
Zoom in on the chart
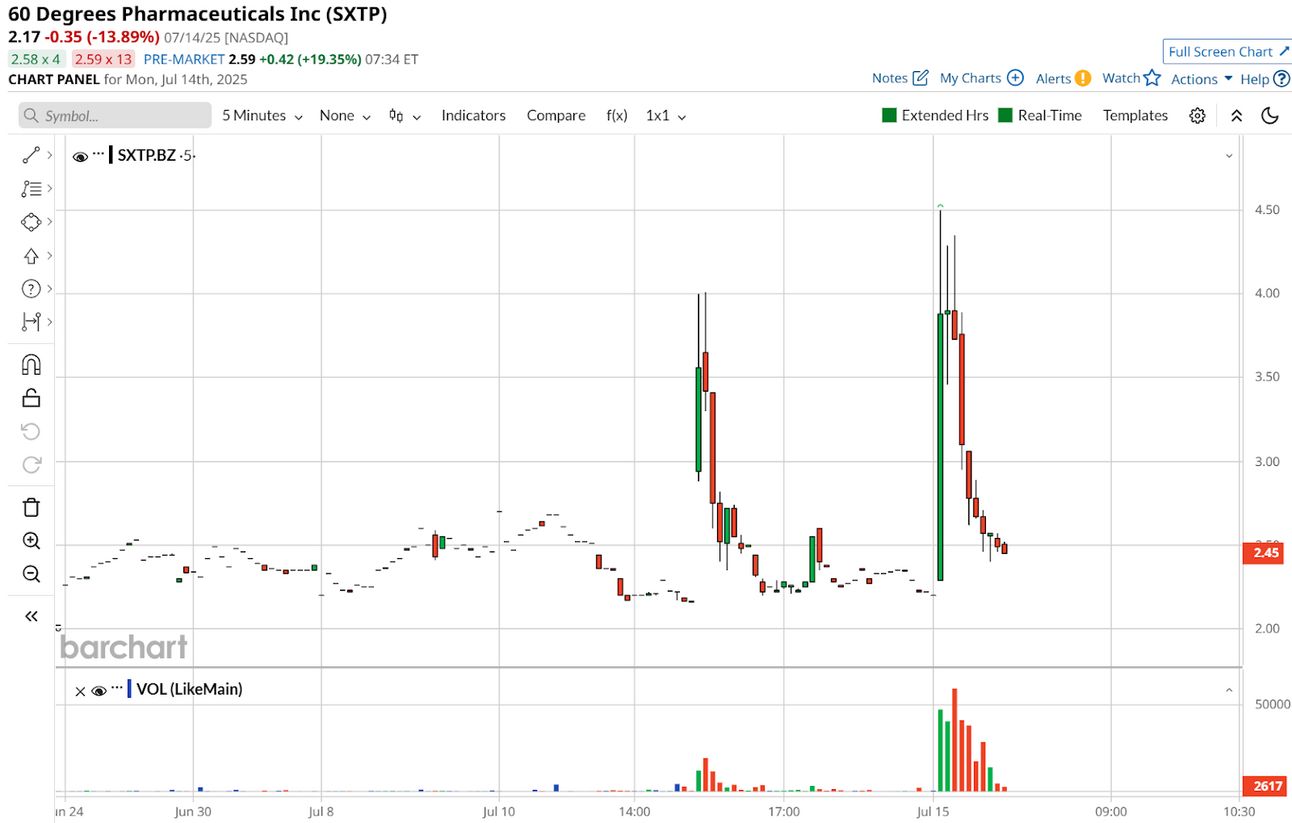click(x=31, y=541)
